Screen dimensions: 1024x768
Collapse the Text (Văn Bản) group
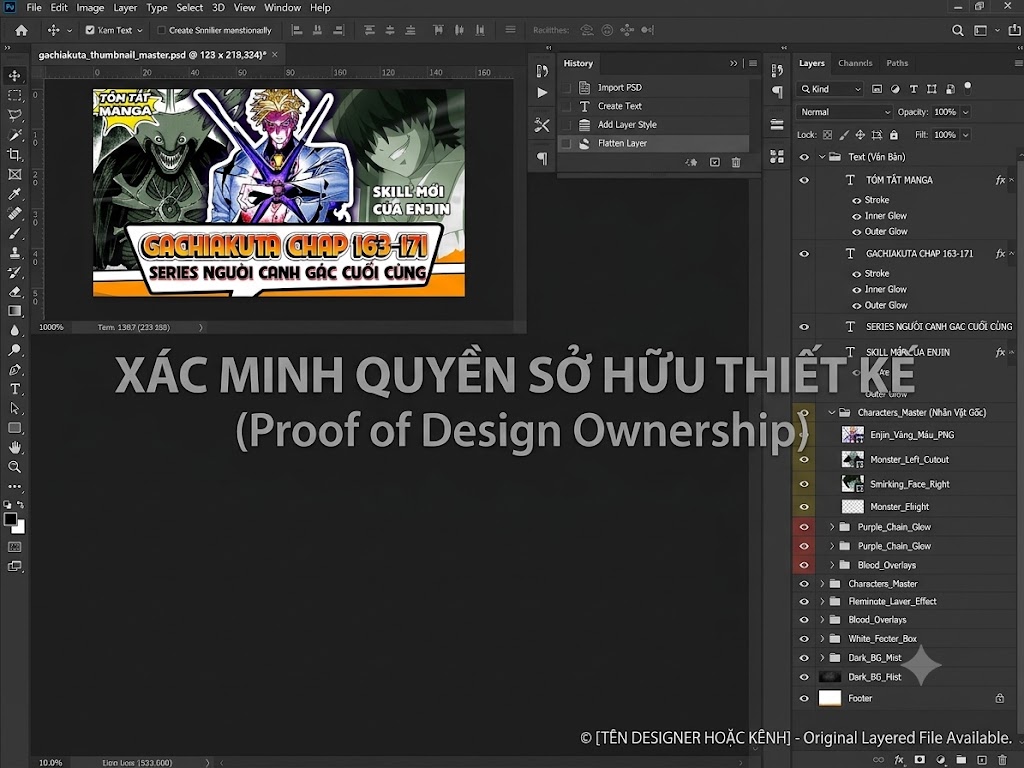coord(822,157)
